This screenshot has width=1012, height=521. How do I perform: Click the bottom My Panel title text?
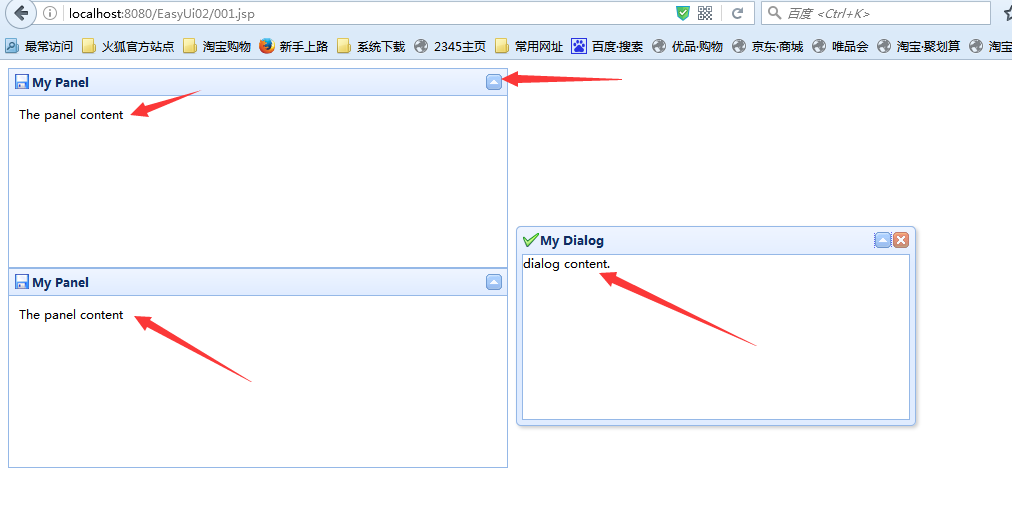pyautogui.click(x=61, y=283)
